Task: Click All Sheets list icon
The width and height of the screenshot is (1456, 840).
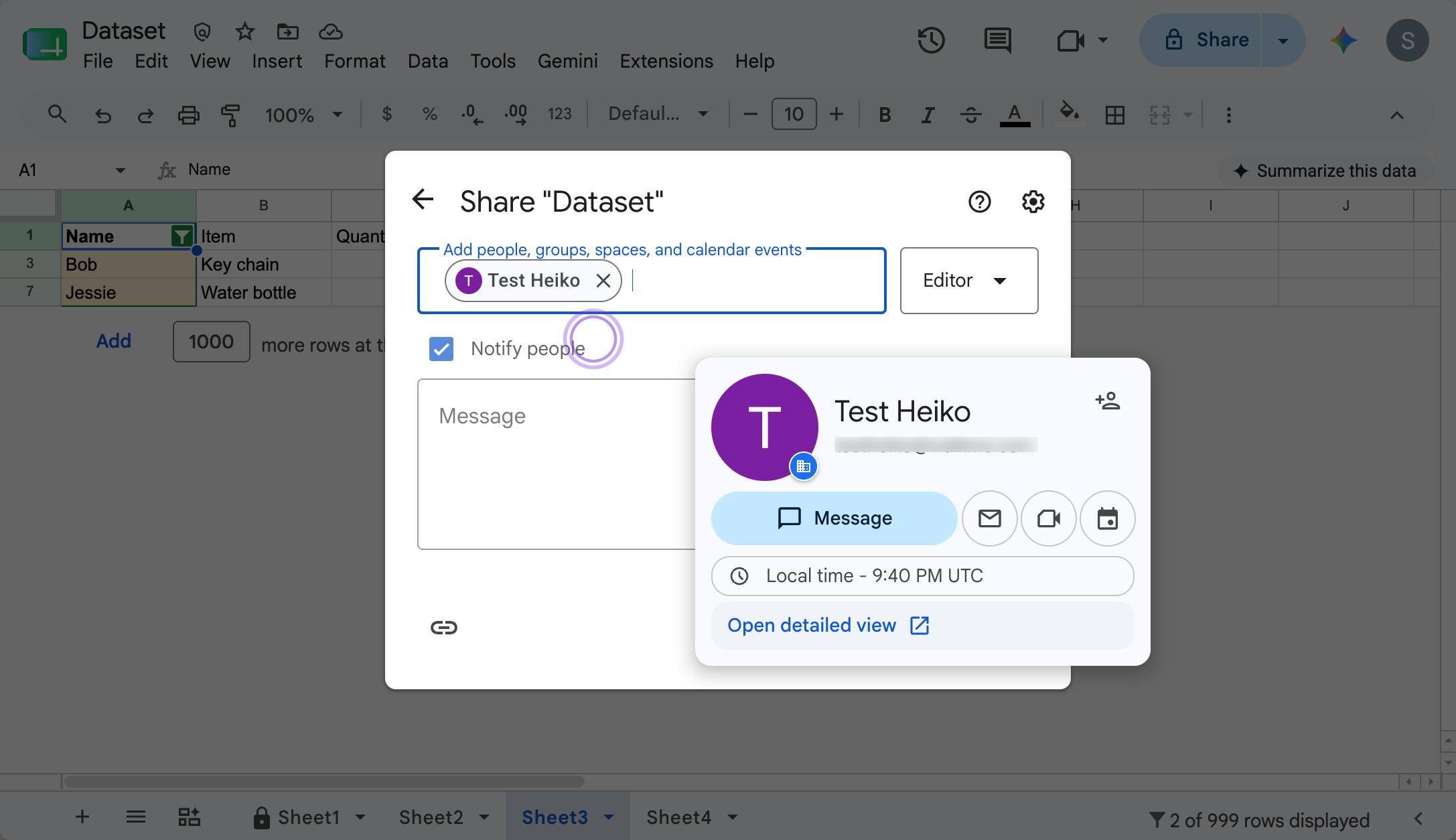Action: click(x=136, y=817)
